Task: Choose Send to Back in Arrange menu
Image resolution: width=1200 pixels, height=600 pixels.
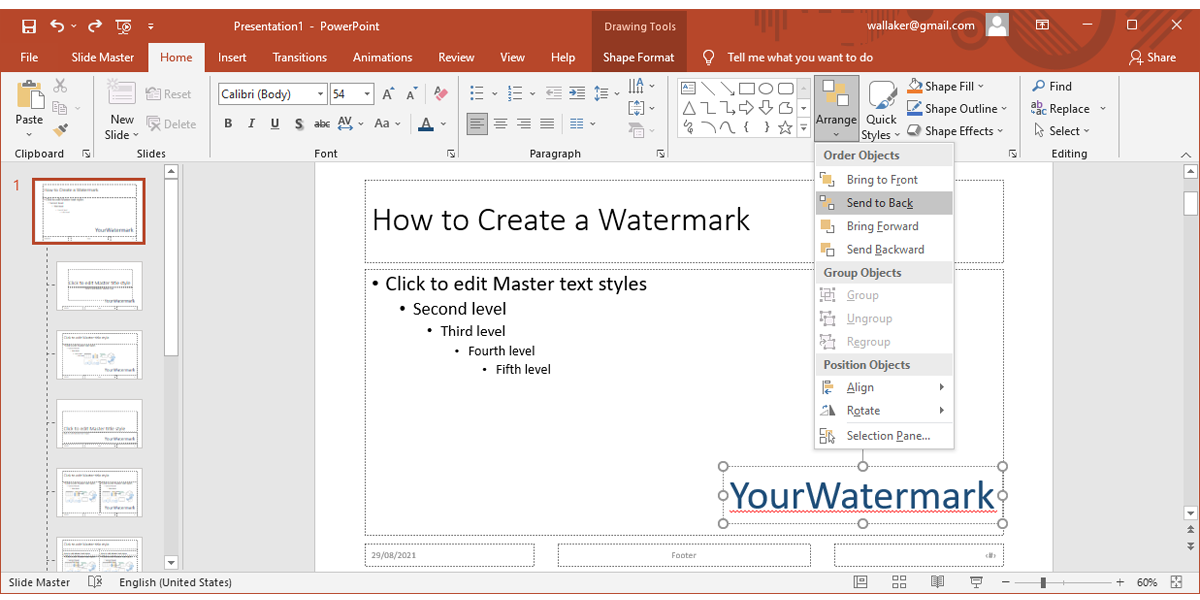Action: click(x=884, y=203)
